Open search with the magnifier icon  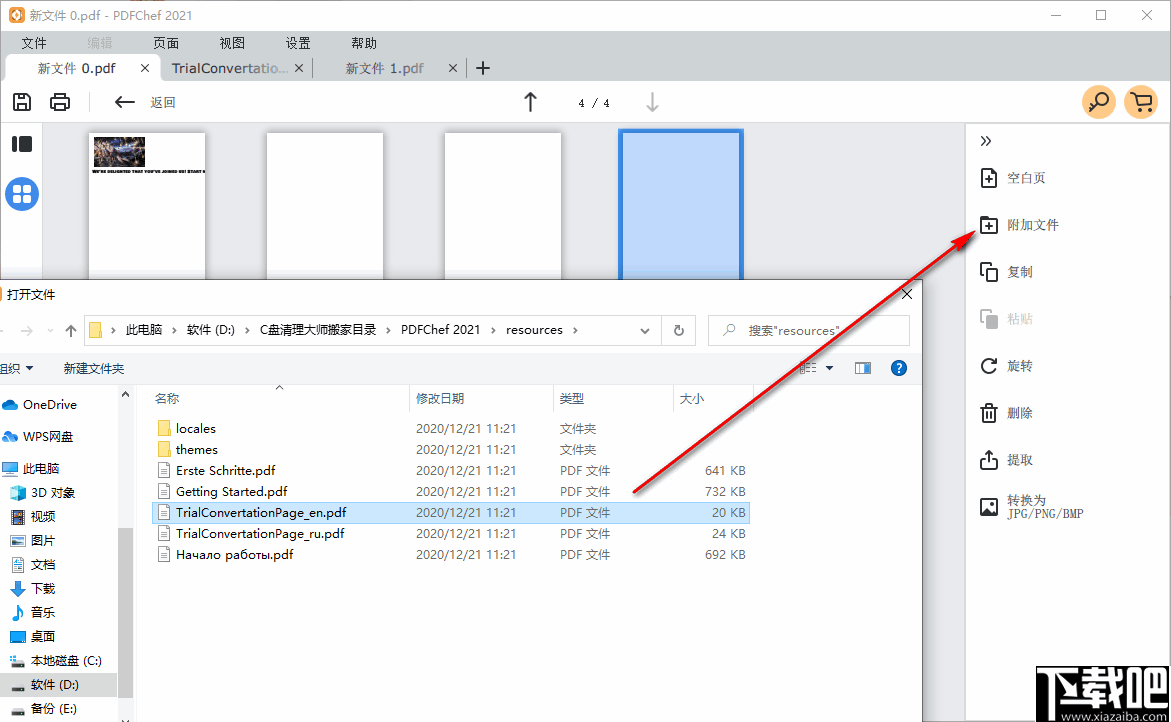point(1098,102)
